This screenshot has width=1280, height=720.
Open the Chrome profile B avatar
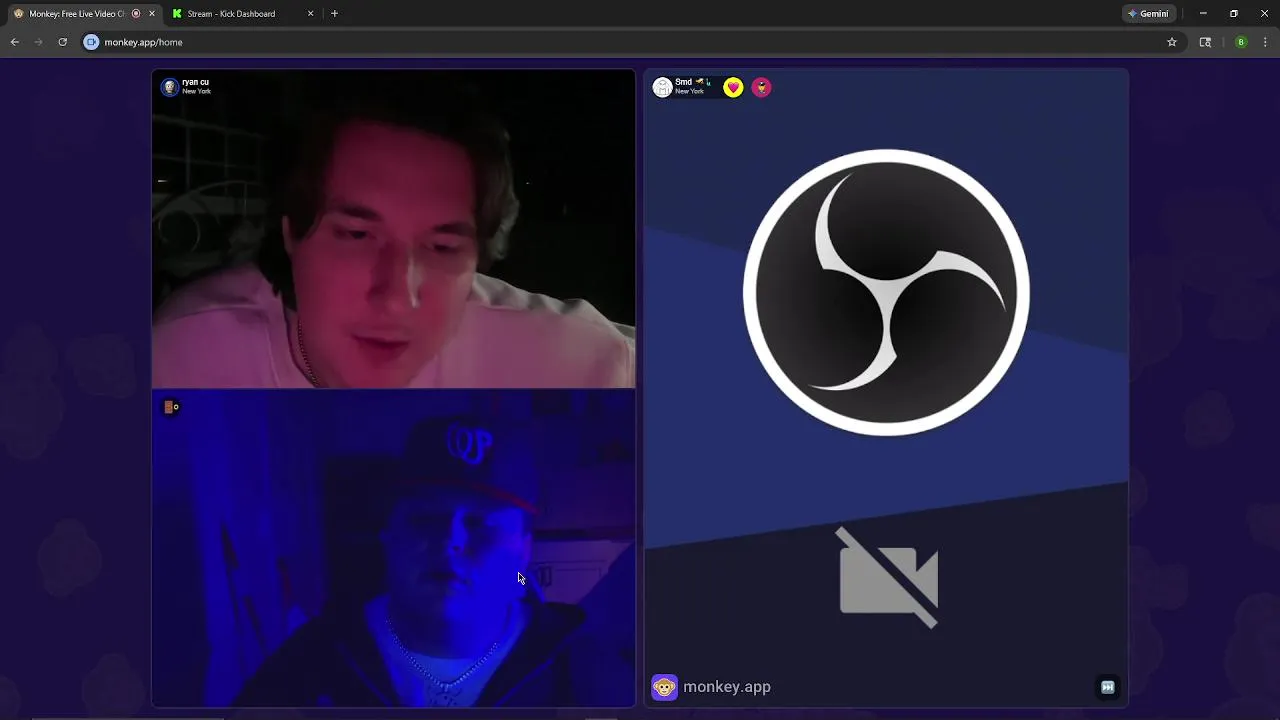1241,42
